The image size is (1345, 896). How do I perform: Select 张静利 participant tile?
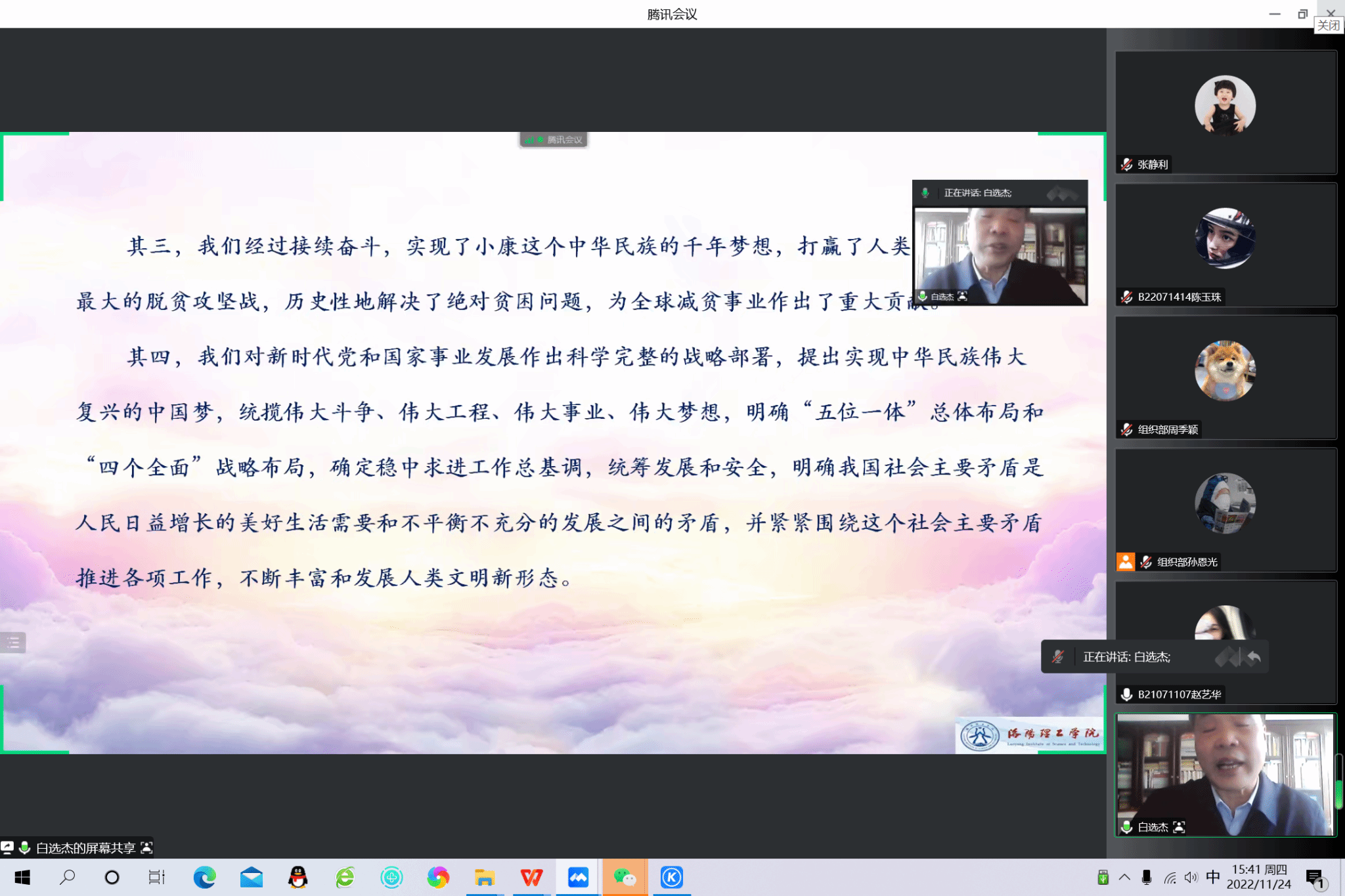coord(1225,112)
